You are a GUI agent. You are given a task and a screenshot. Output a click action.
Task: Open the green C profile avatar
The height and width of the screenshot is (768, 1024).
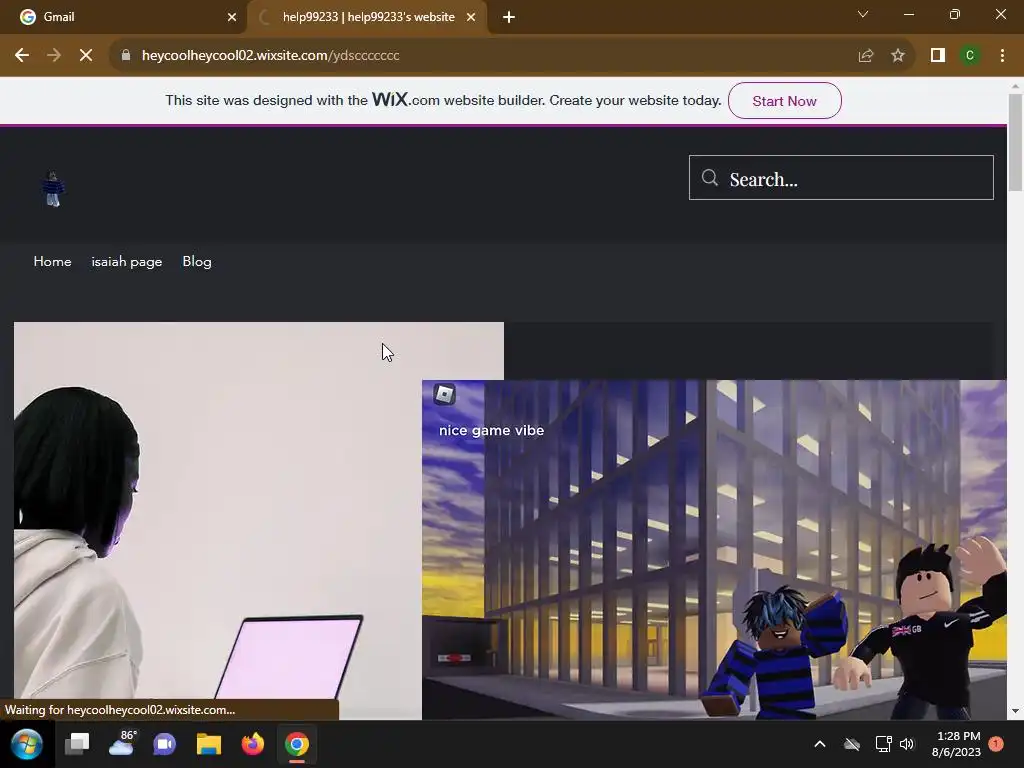970,56
